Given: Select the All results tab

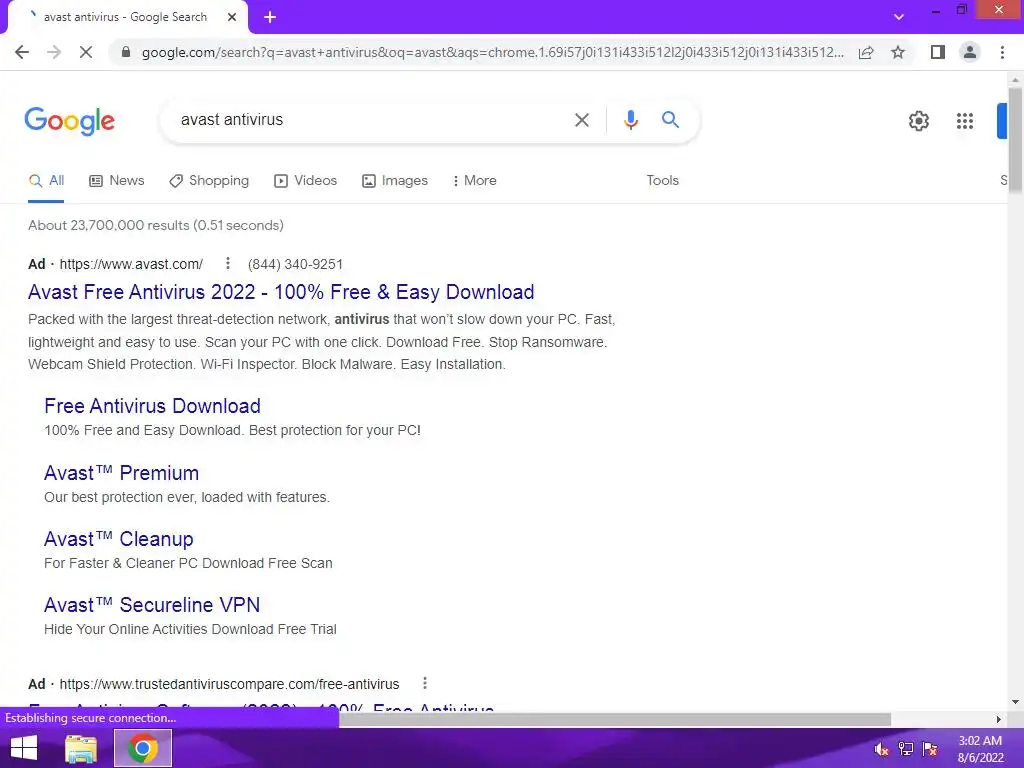Looking at the screenshot, I should 46,181.
